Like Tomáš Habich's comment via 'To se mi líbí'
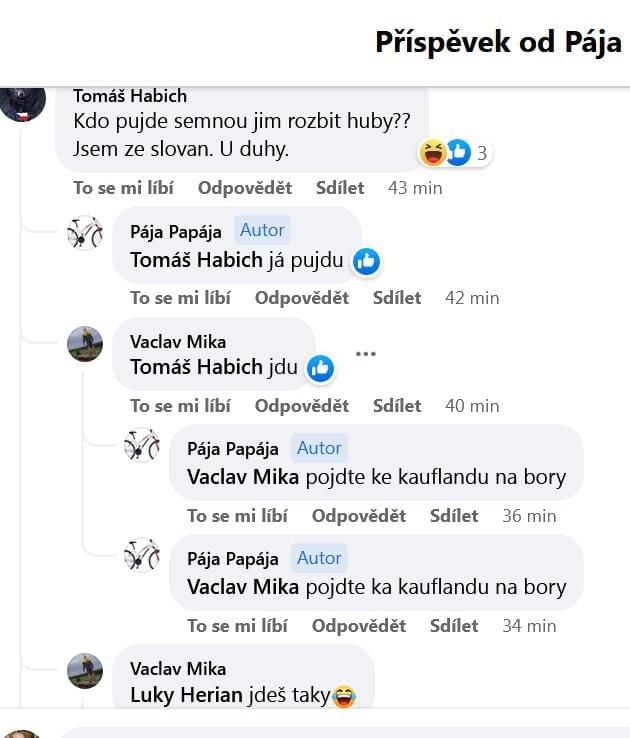Viewport: 630px width, 738px height. (124, 188)
